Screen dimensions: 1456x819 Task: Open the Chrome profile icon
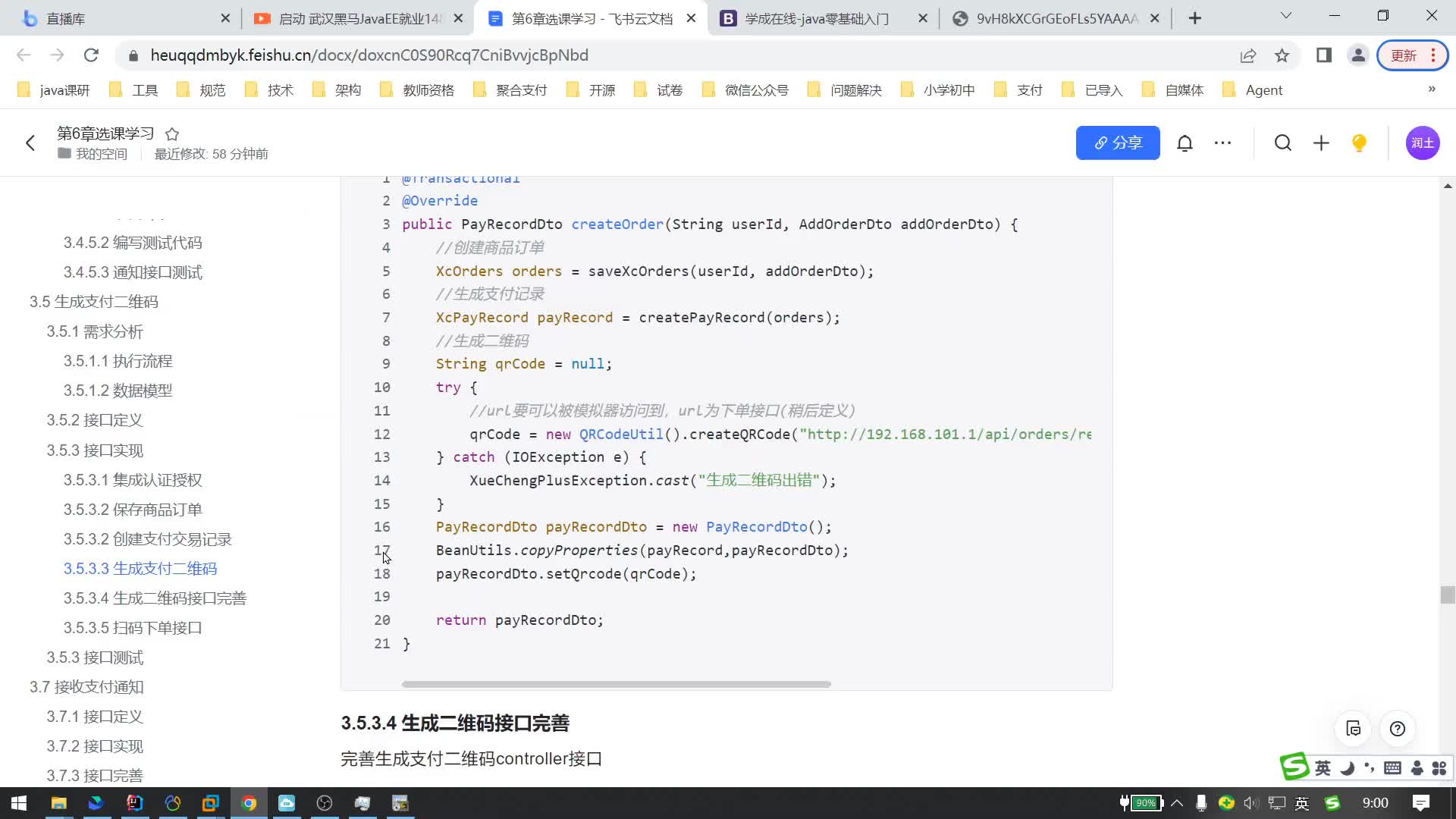(1358, 55)
